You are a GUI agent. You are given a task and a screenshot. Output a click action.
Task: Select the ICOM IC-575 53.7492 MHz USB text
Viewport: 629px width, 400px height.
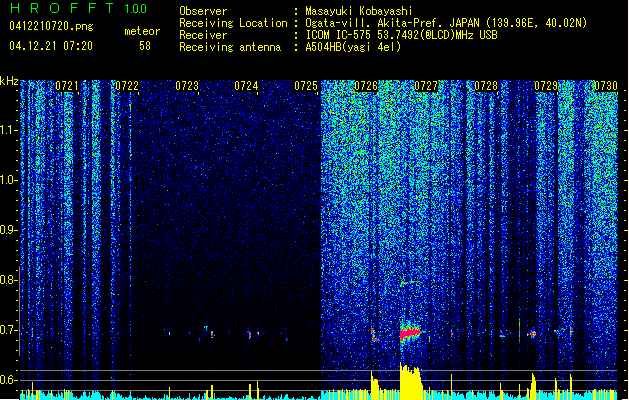(402, 35)
